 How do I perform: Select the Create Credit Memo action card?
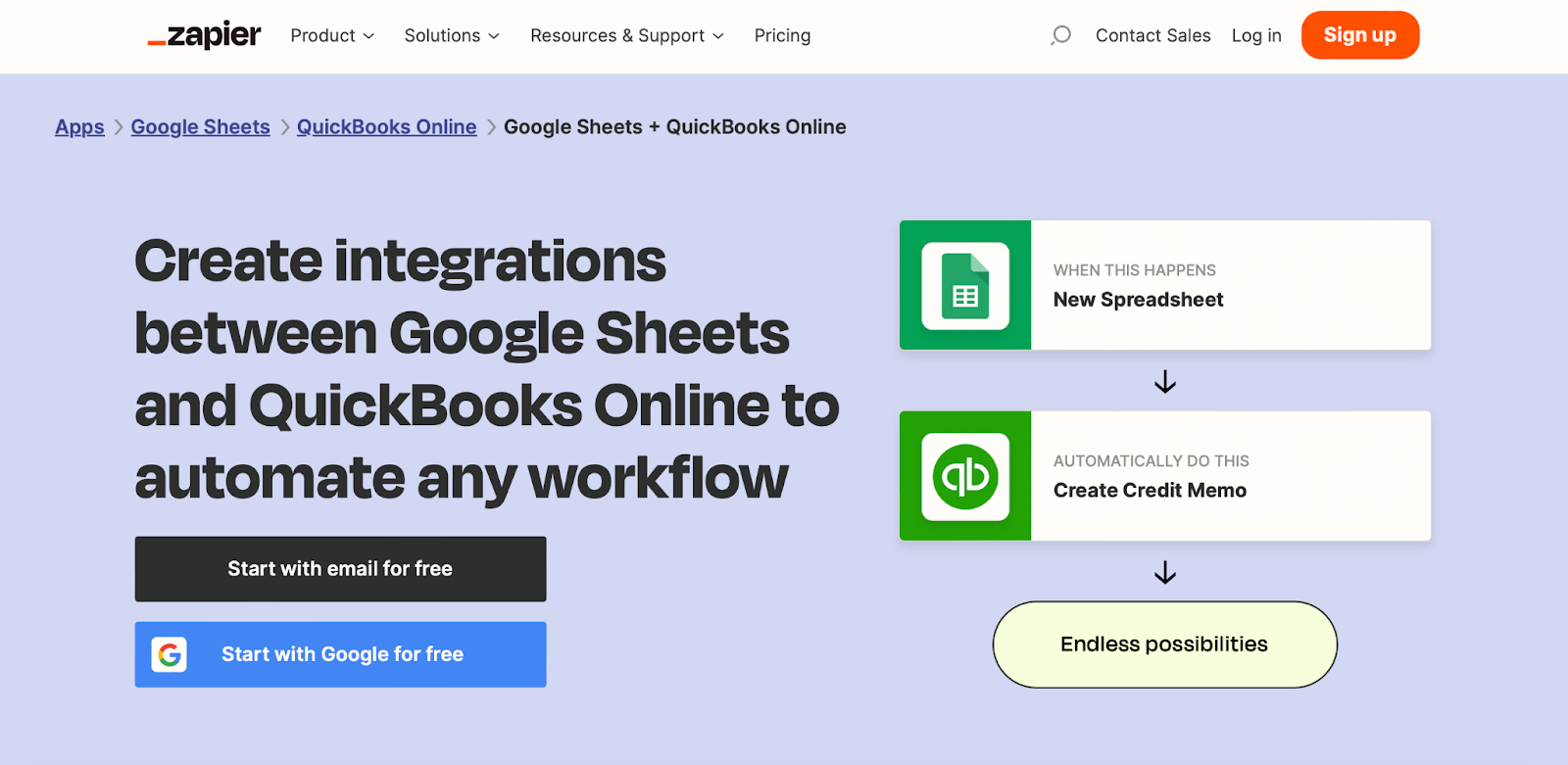[1165, 476]
